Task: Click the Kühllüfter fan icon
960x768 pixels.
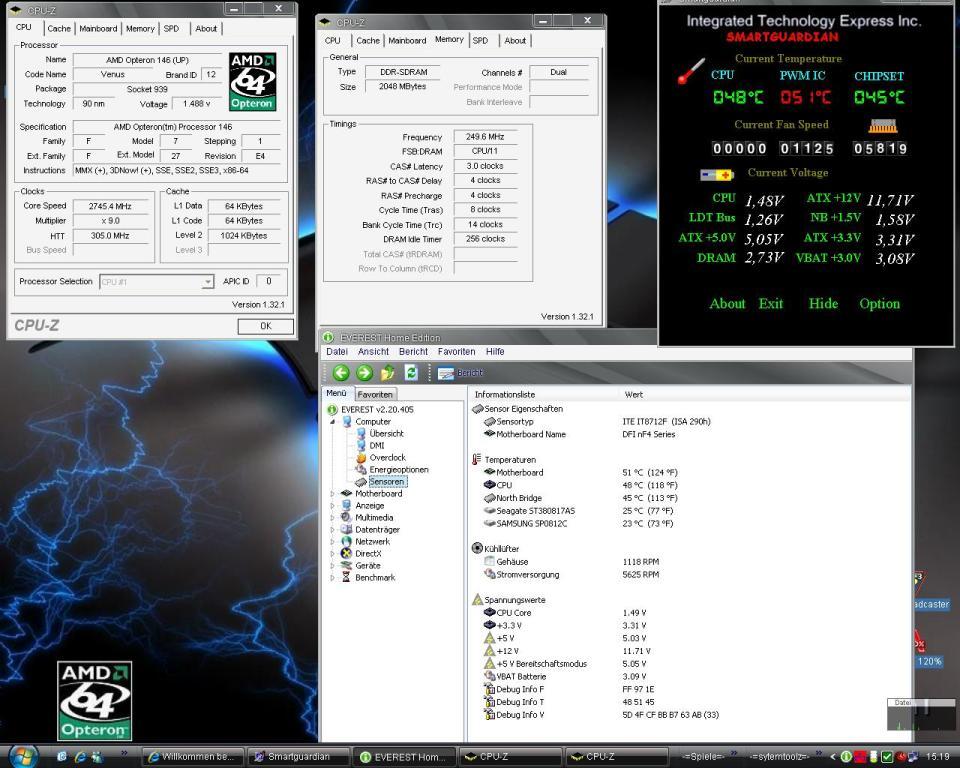Action: (478, 548)
